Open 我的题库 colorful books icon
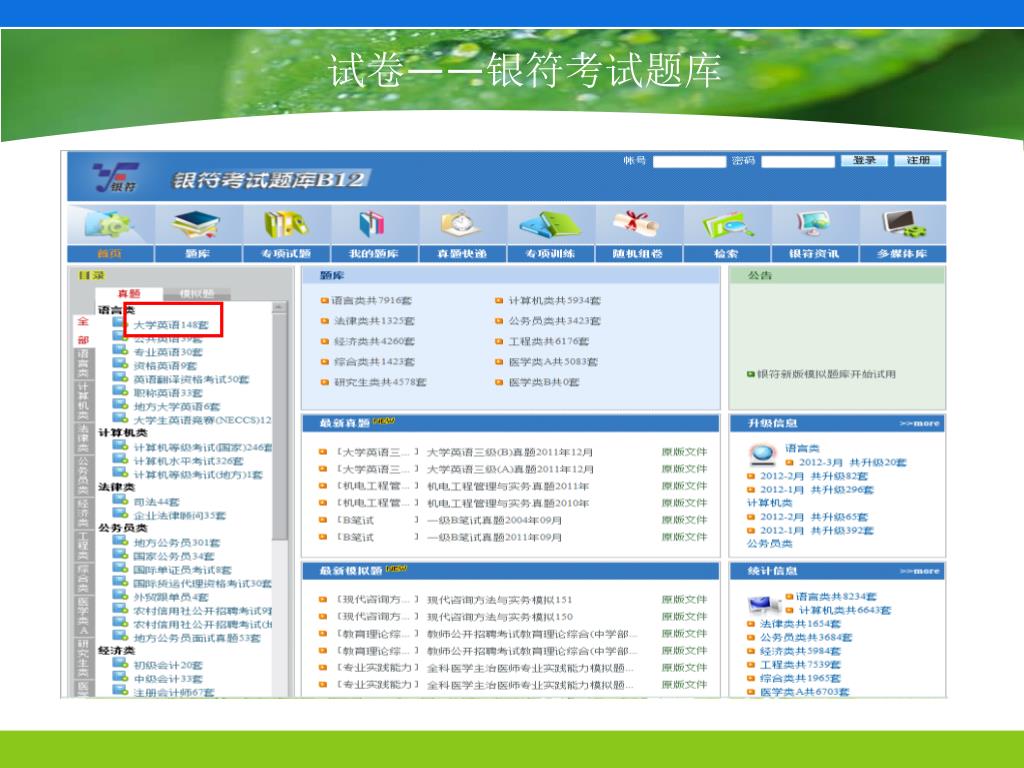This screenshot has height=768, width=1024. pyautogui.click(x=372, y=225)
